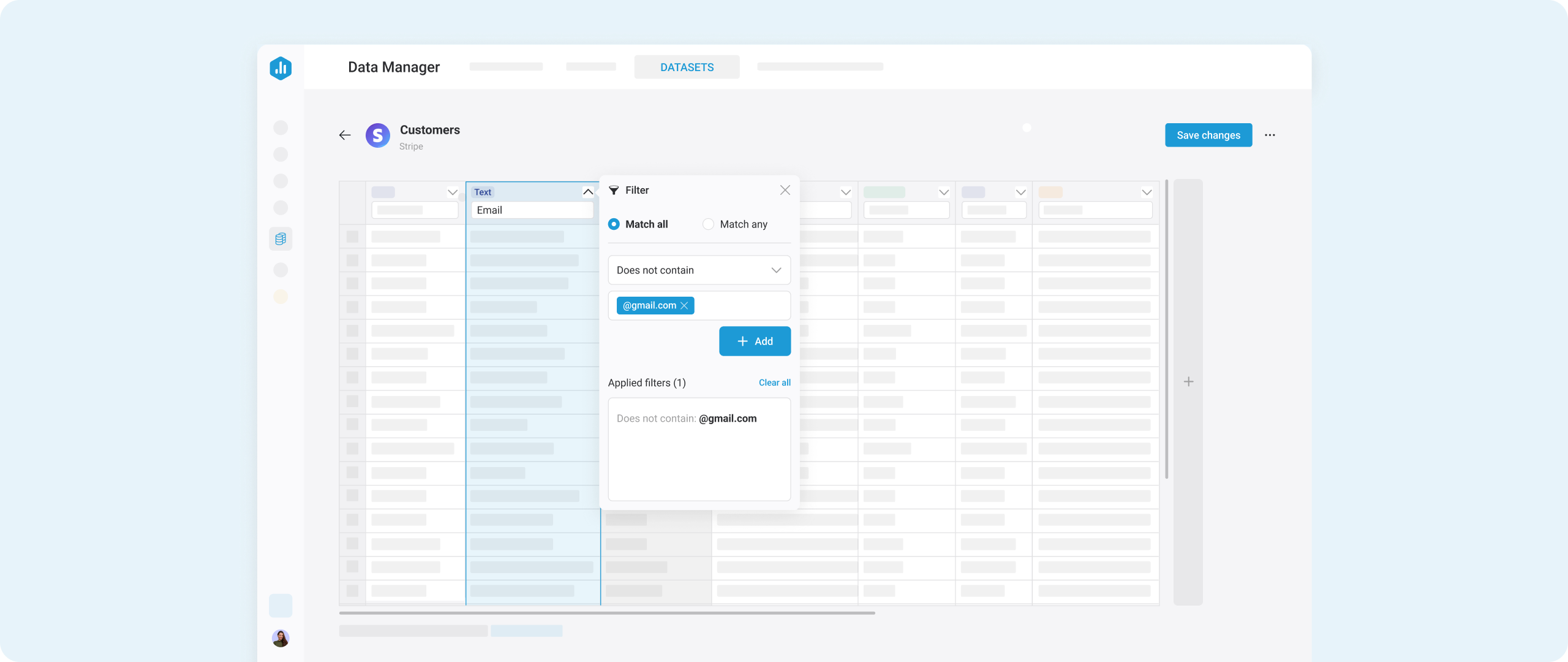Screen dimensions: 1568x662
Task: Add a new column with plus icon
Action: tap(1188, 382)
